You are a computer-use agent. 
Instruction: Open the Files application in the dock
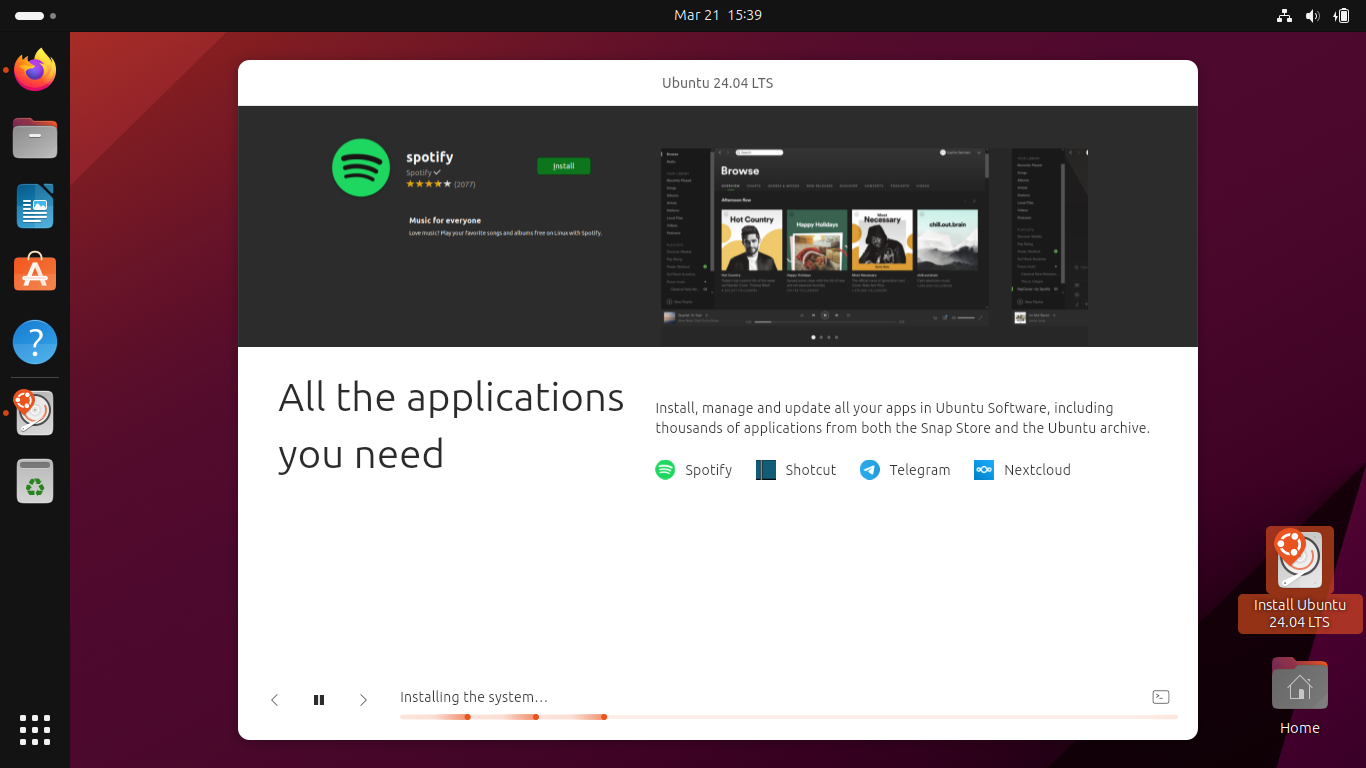click(34, 138)
